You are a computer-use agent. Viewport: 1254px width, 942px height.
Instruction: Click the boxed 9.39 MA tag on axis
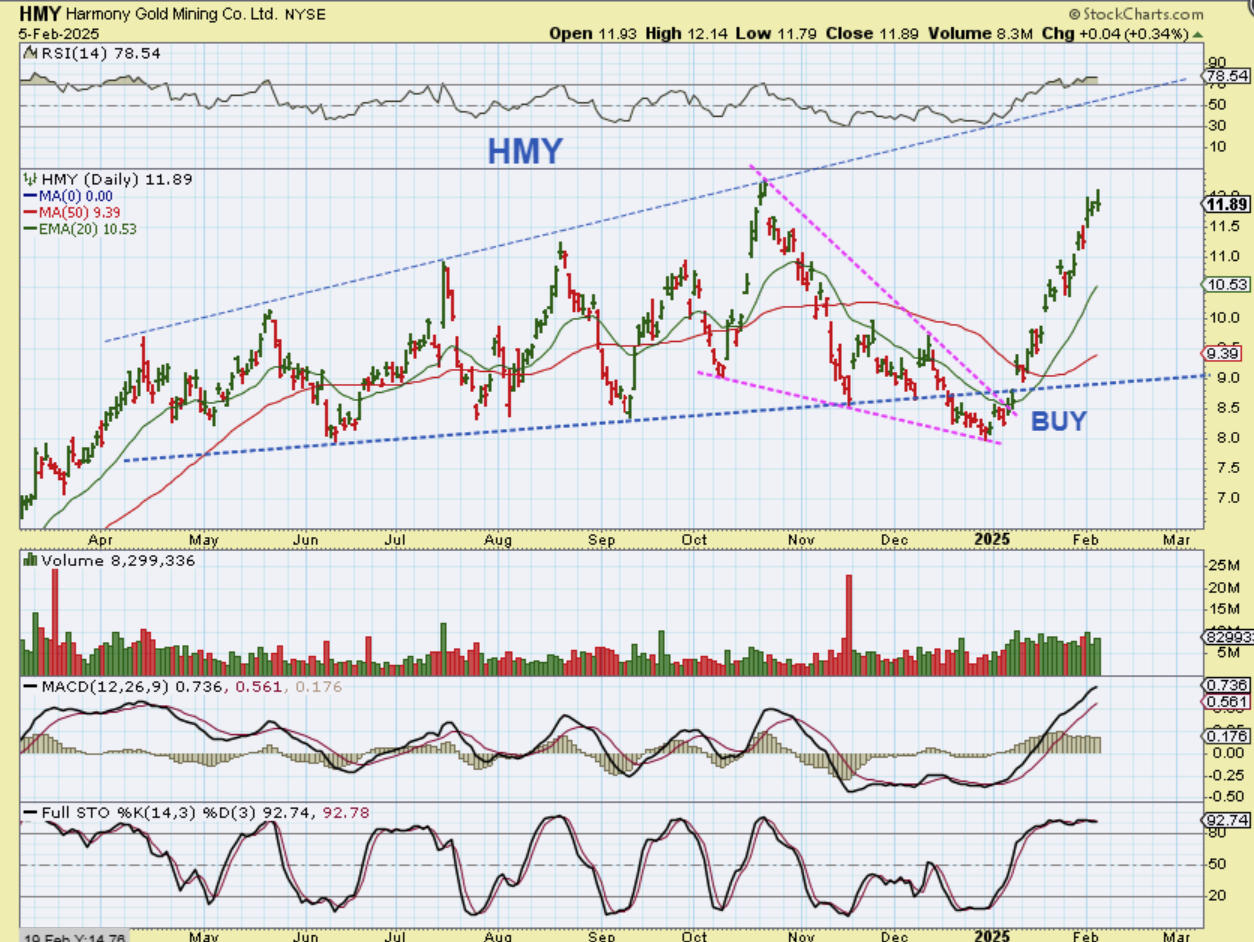click(x=1222, y=353)
